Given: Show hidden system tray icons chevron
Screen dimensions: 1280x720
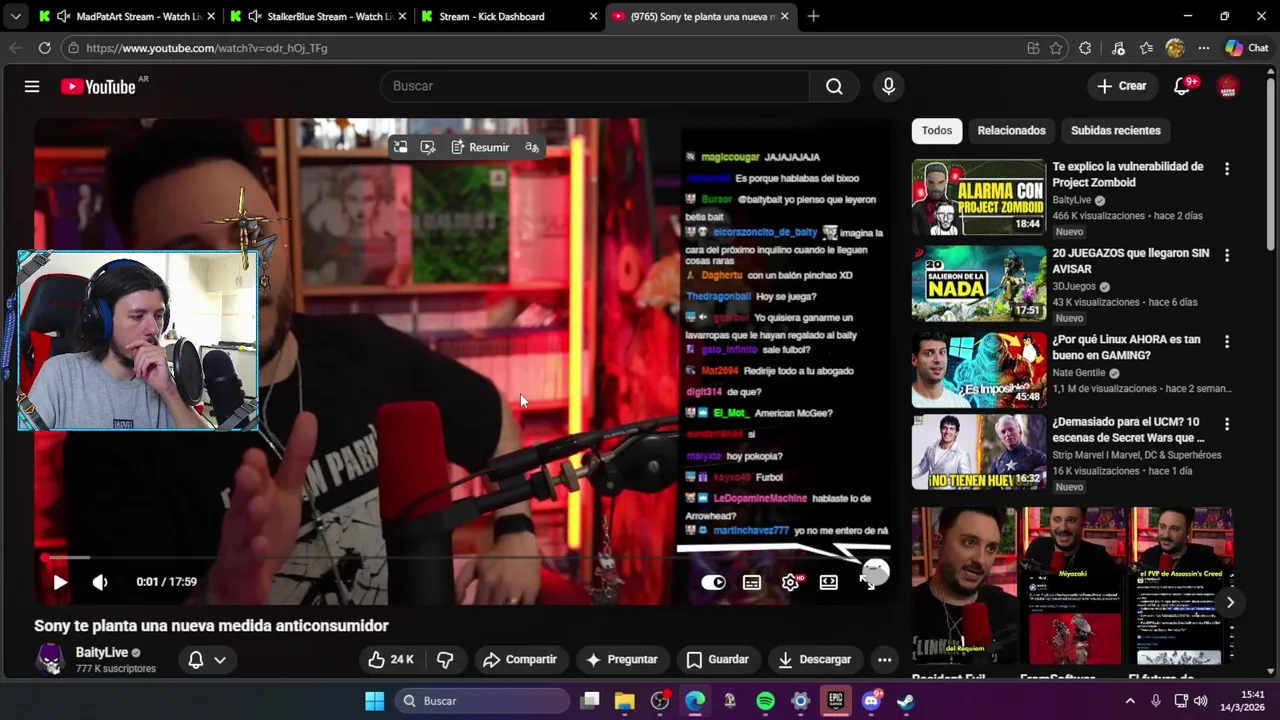Looking at the screenshot, I should pyautogui.click(x=1130, y=701).
